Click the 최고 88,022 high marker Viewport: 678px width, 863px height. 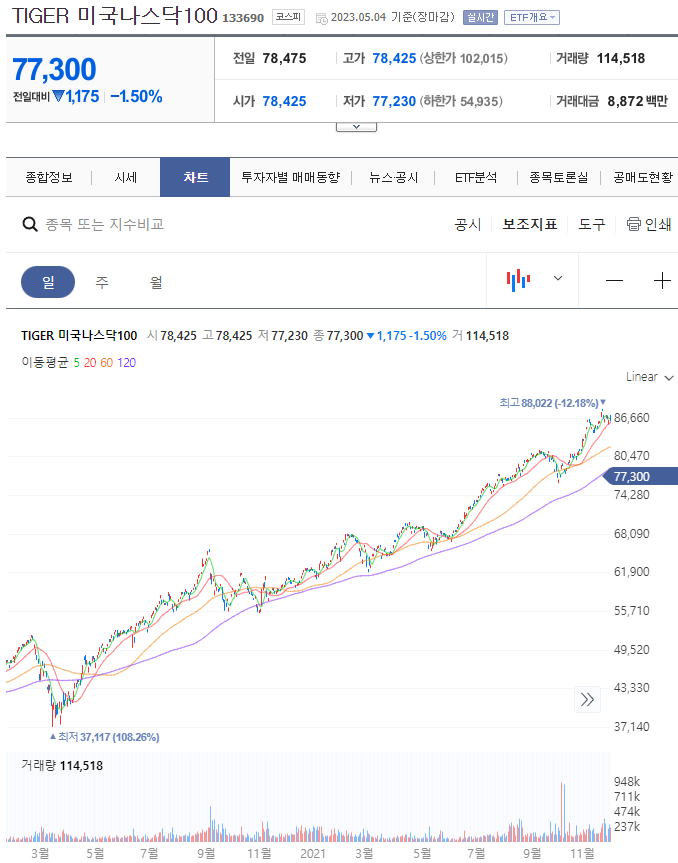click(553, 403)
